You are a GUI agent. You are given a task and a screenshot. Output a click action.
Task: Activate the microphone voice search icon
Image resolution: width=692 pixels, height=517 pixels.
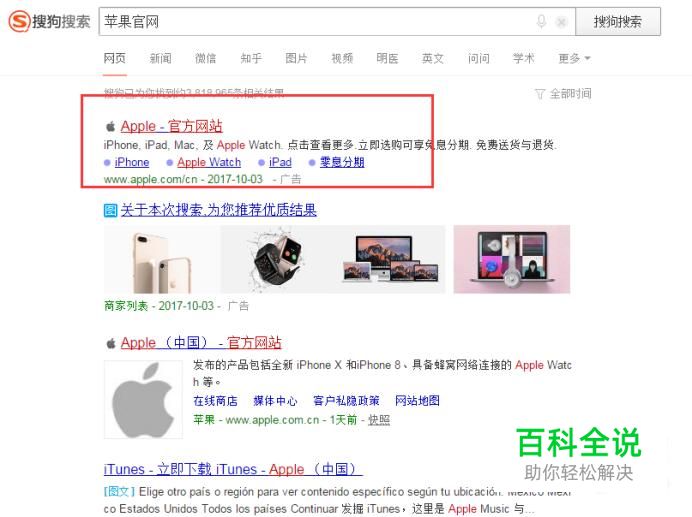click(541, 21)
